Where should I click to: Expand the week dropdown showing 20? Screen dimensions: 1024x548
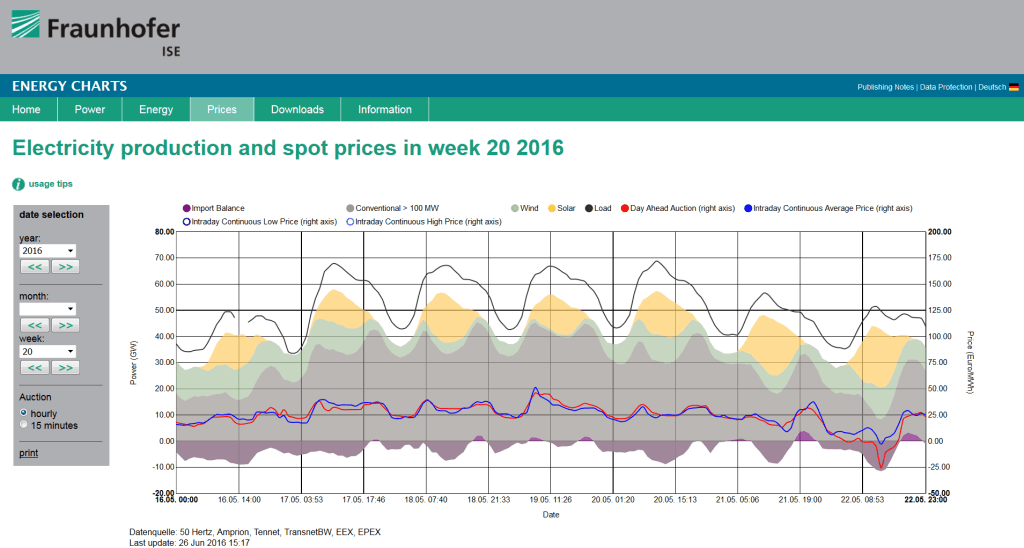[x=48, y=352]
